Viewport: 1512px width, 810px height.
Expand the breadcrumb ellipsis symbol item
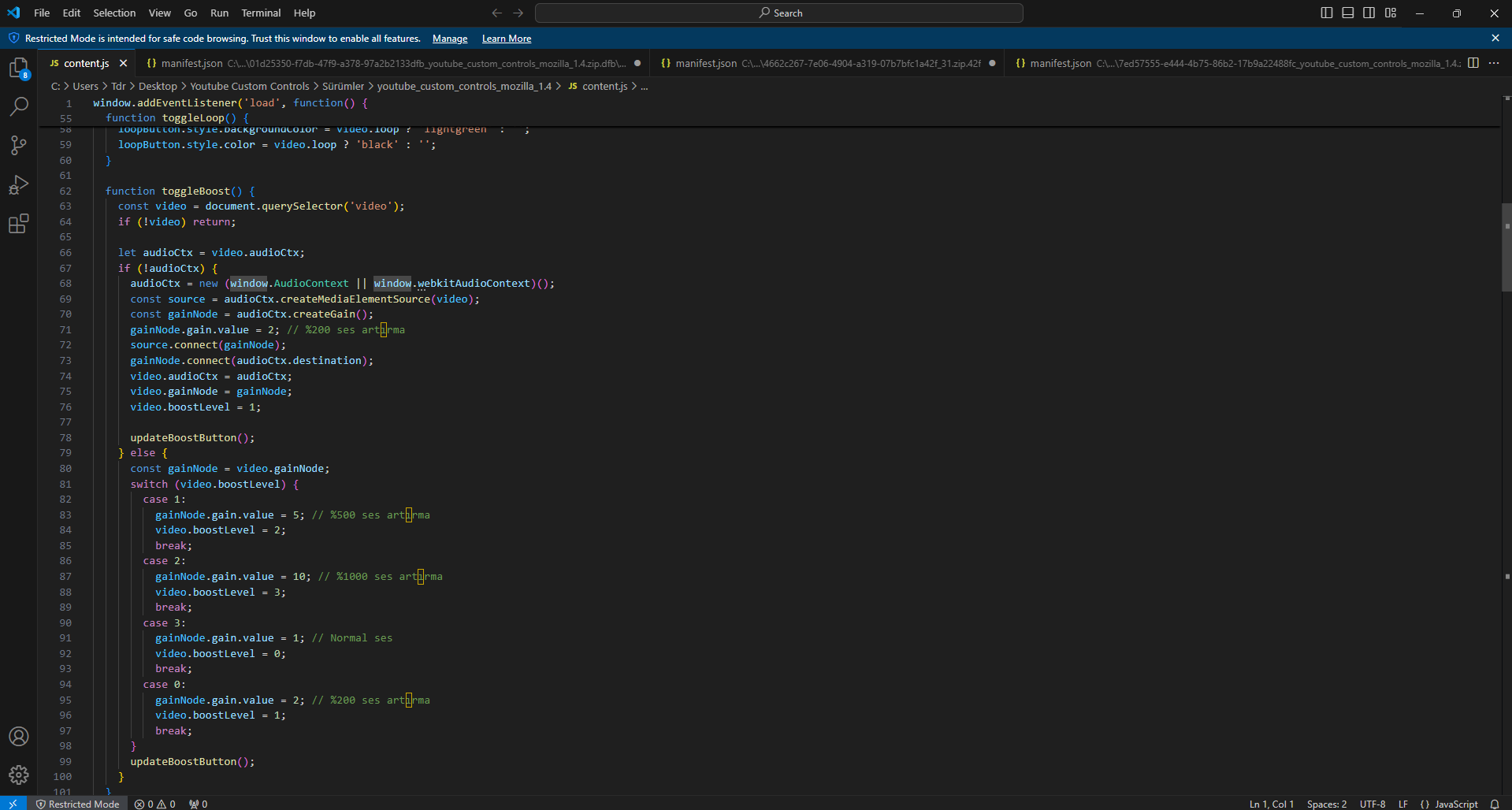pyautogui.click(x=645, y=86)
